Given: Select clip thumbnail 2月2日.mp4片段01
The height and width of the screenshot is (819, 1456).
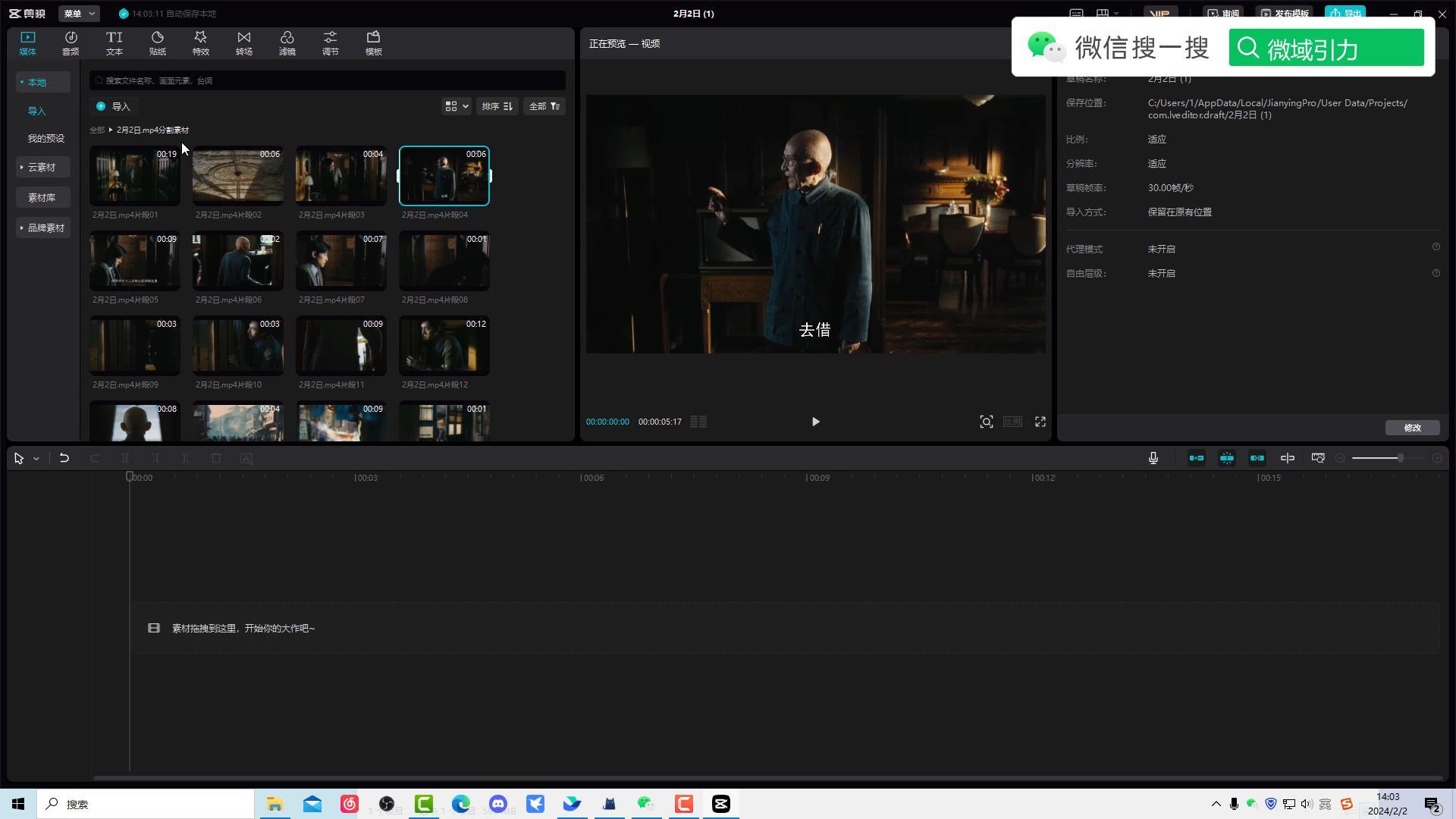Looking at the screenshot, I should click(135, 176).
